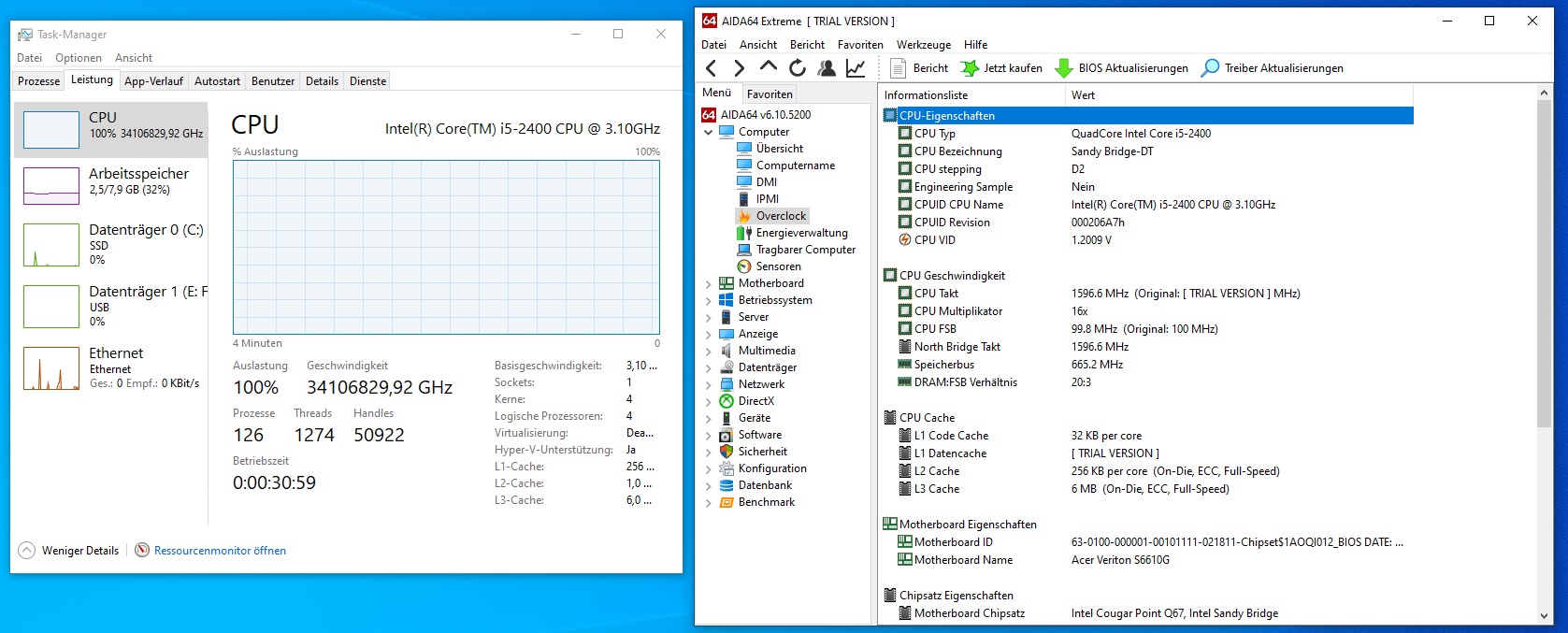Click the AIDA64 back navigation arrow
Screen dimensions: 1568x633
click(x=712, y=67)
